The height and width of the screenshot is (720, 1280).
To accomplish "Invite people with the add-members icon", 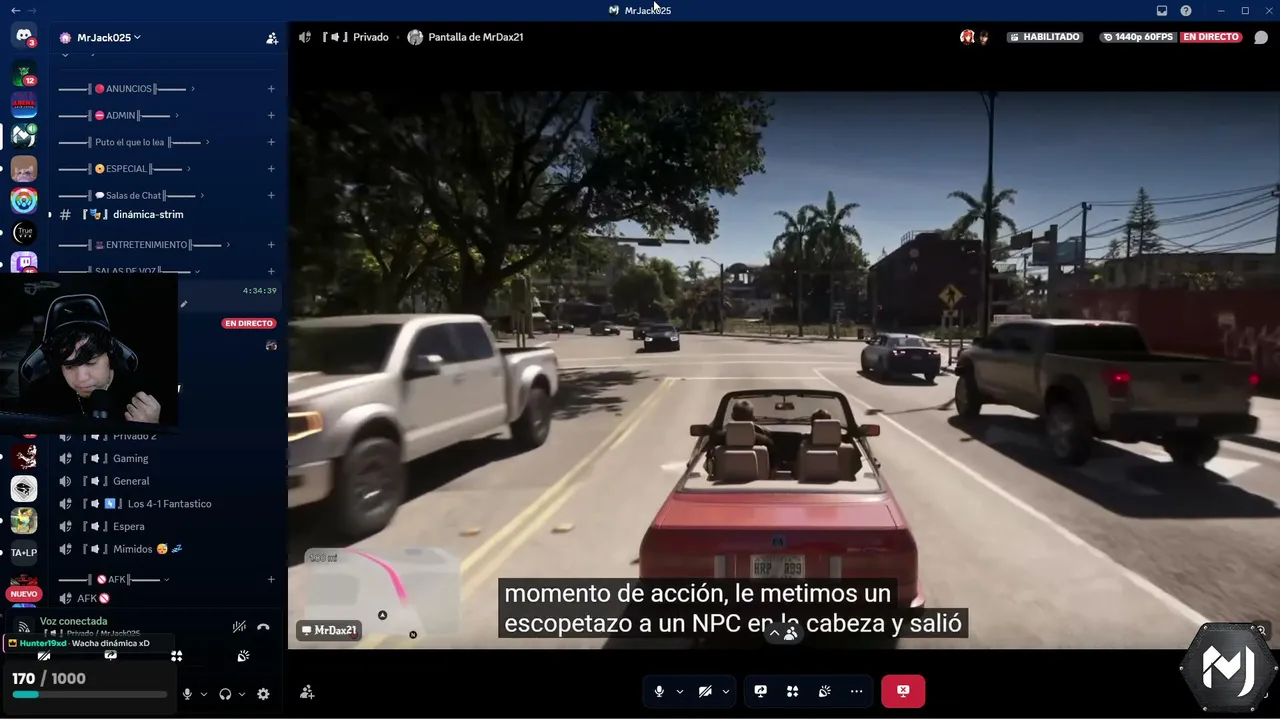I will click(x=272, y=38).
